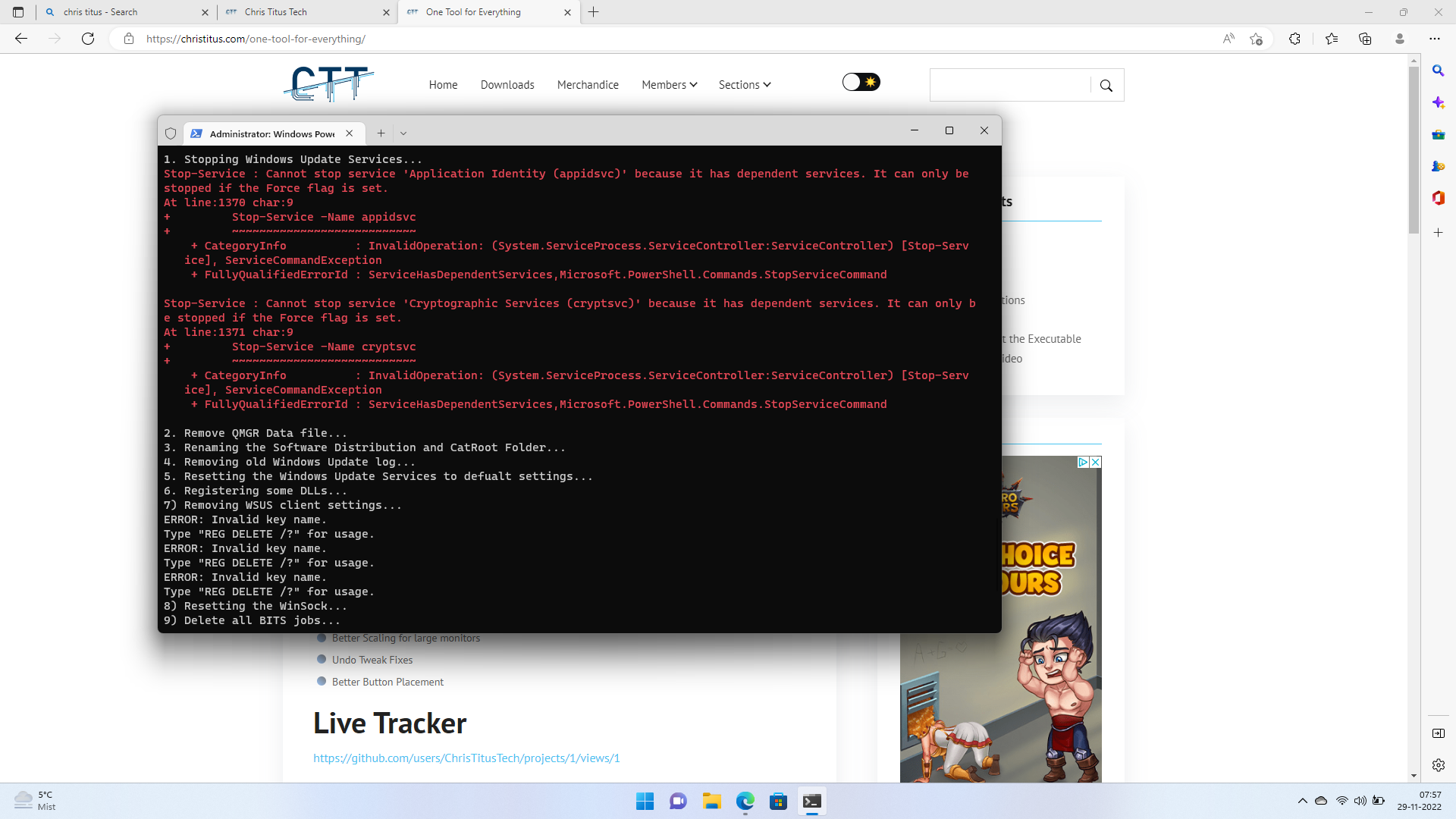The height and width of the screenshot is (819, 1456).
Task: Click the Downloads navigation link
Action: 507,84
